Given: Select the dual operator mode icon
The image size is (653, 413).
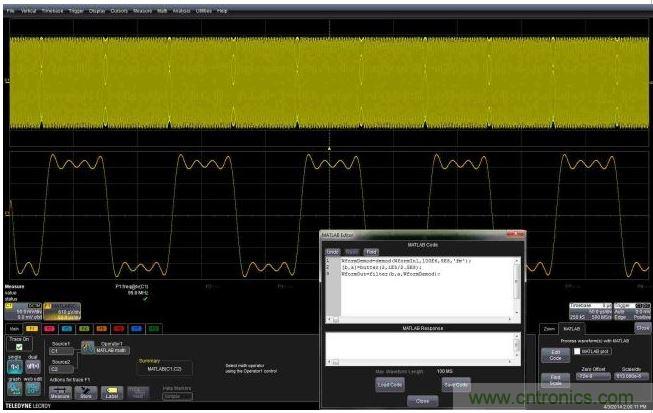Looking at the screenshot, I should (33, 364).
